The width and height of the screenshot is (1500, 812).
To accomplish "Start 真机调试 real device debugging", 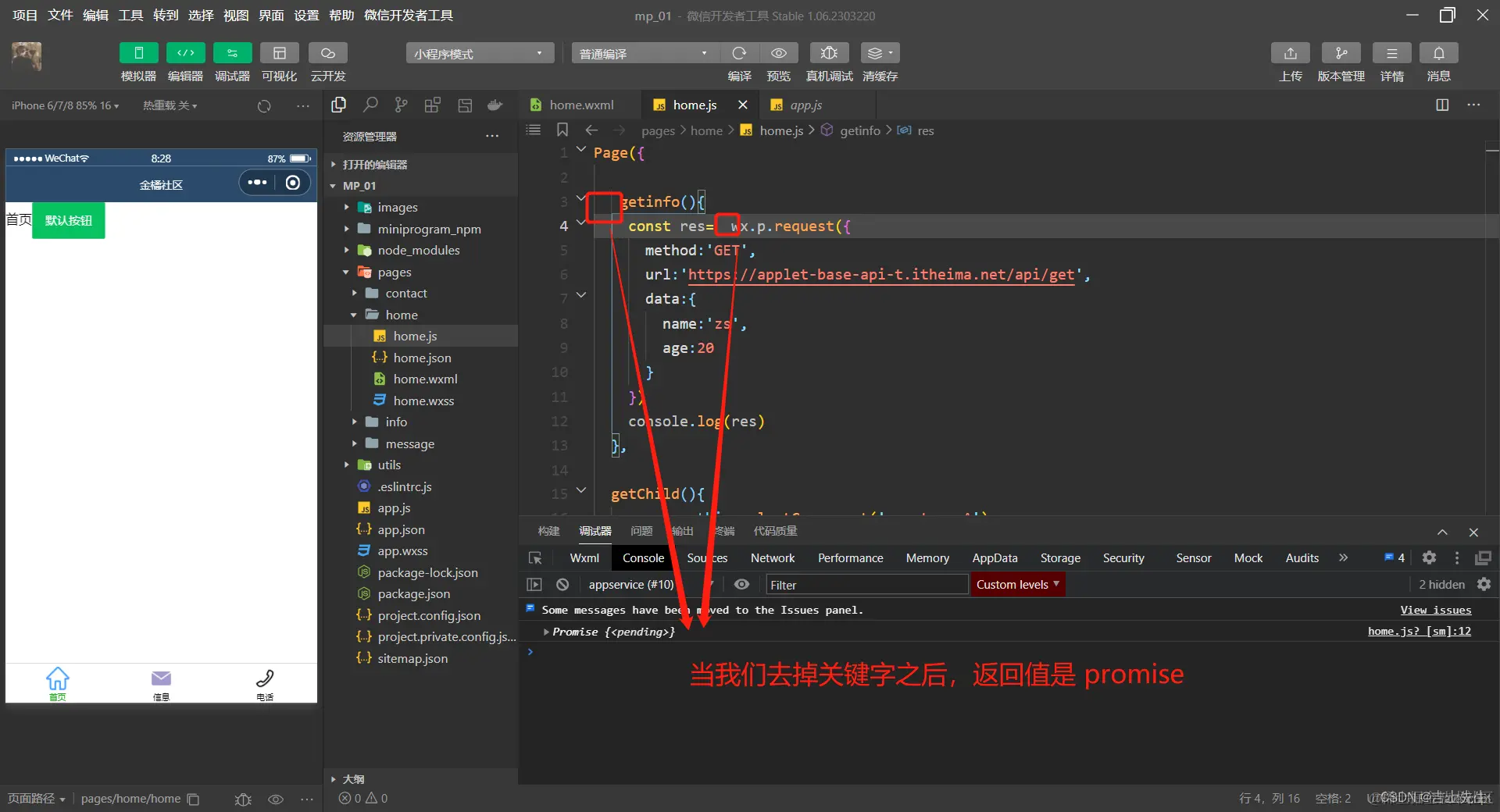I will click(828, 52).
